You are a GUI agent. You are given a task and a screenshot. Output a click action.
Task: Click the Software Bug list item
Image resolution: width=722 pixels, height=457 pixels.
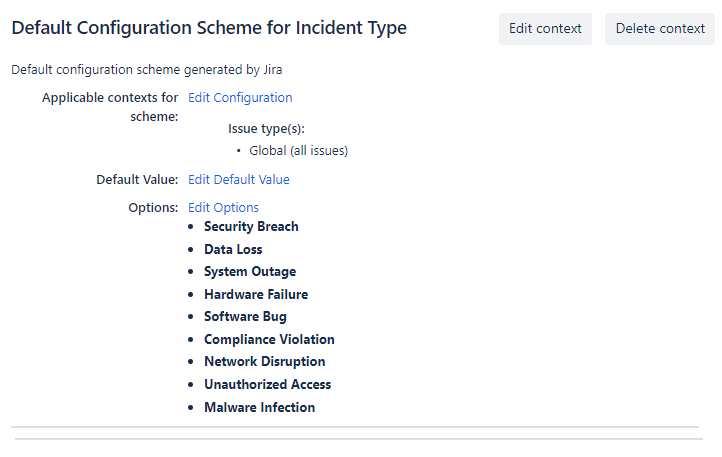point(245,317)
